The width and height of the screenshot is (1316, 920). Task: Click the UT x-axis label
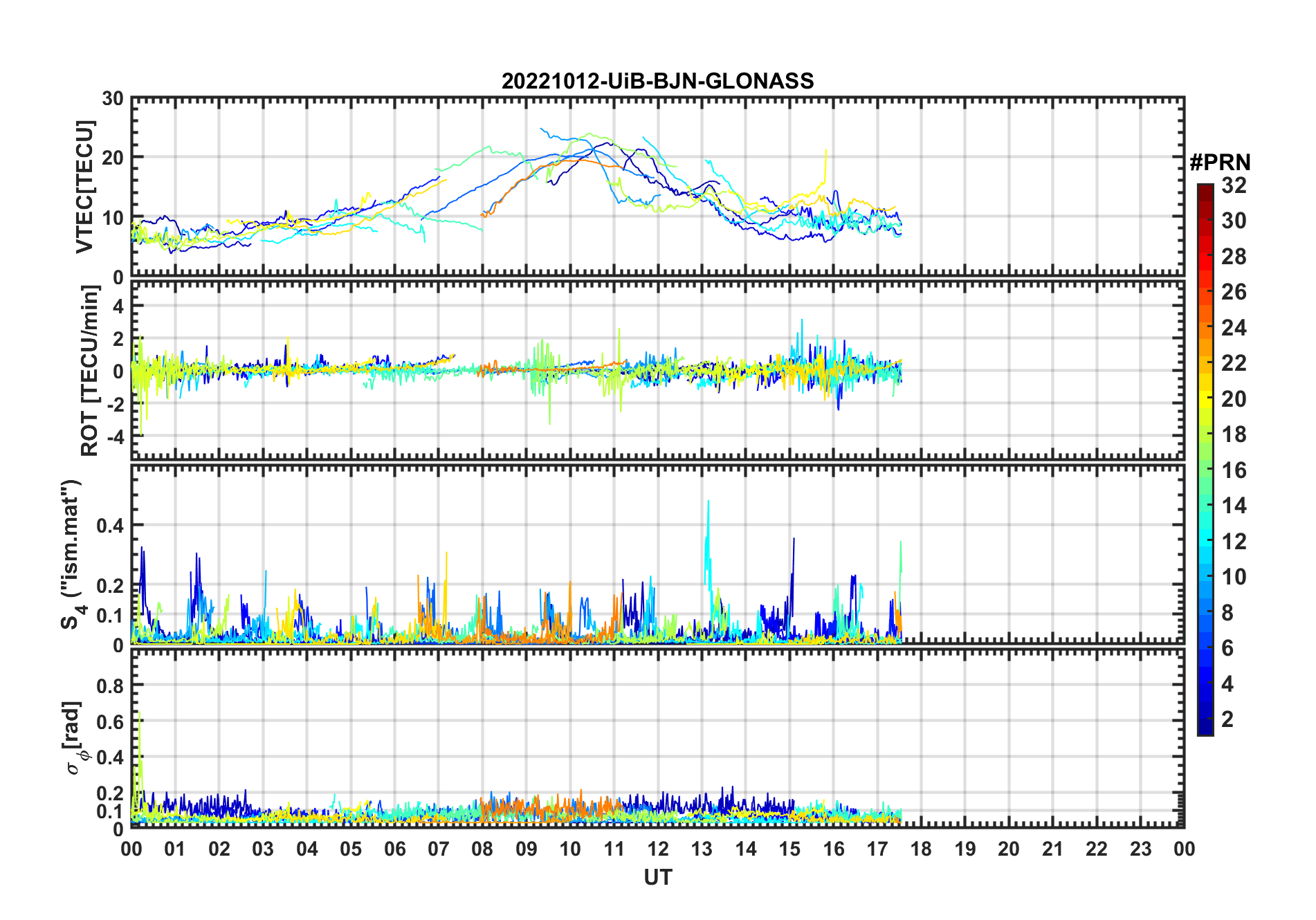click(657, 877)
